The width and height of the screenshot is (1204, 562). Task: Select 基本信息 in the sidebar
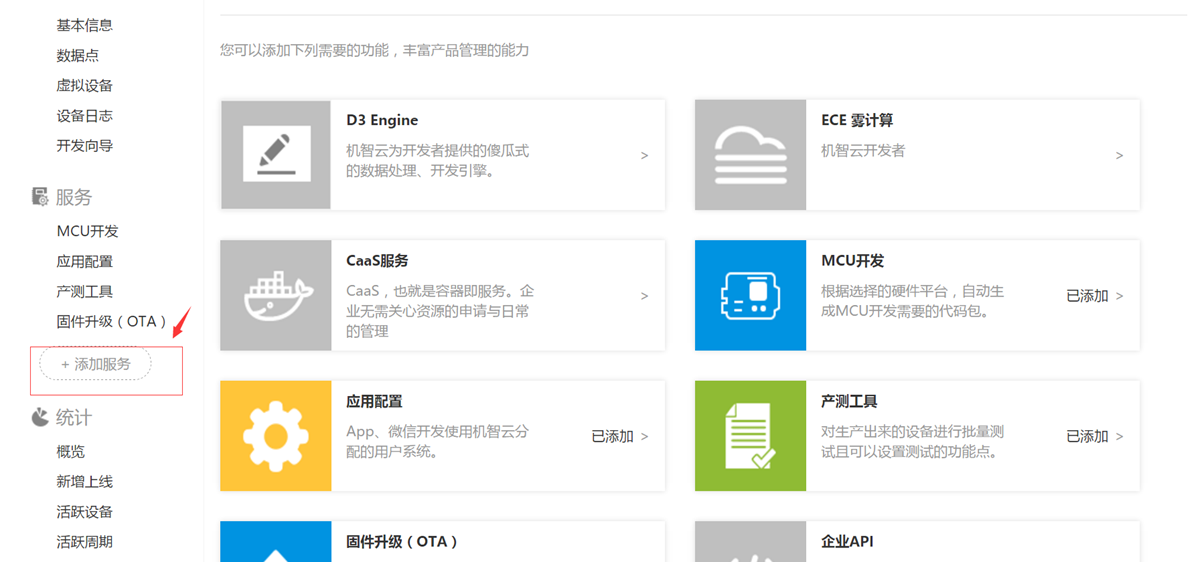pyautogui.click(x=85, y=25)
